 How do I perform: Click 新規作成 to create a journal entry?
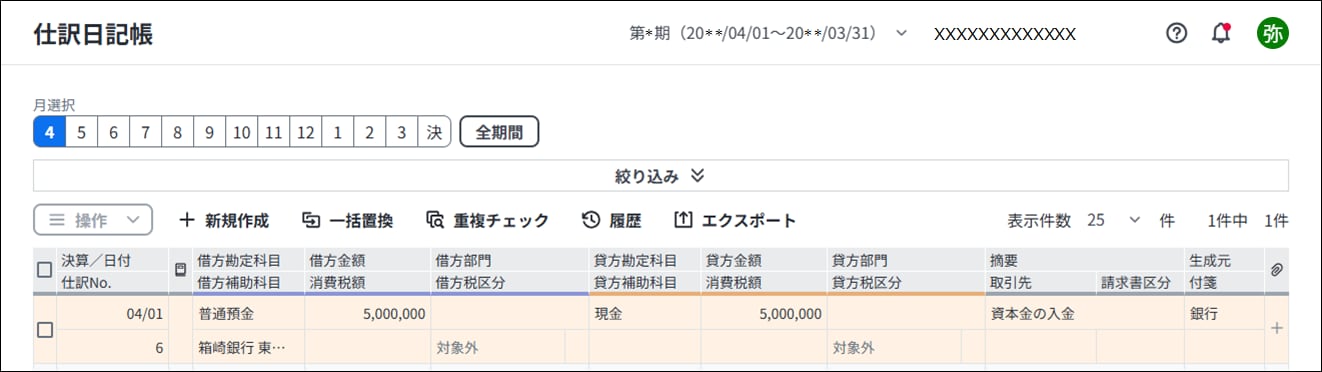tap(224, 220)
